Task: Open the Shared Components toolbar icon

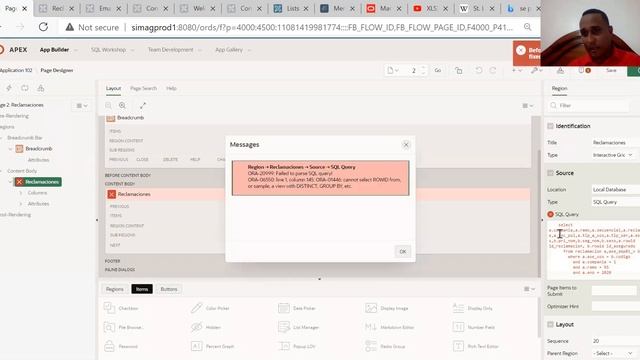Action: tap(560, 71)
